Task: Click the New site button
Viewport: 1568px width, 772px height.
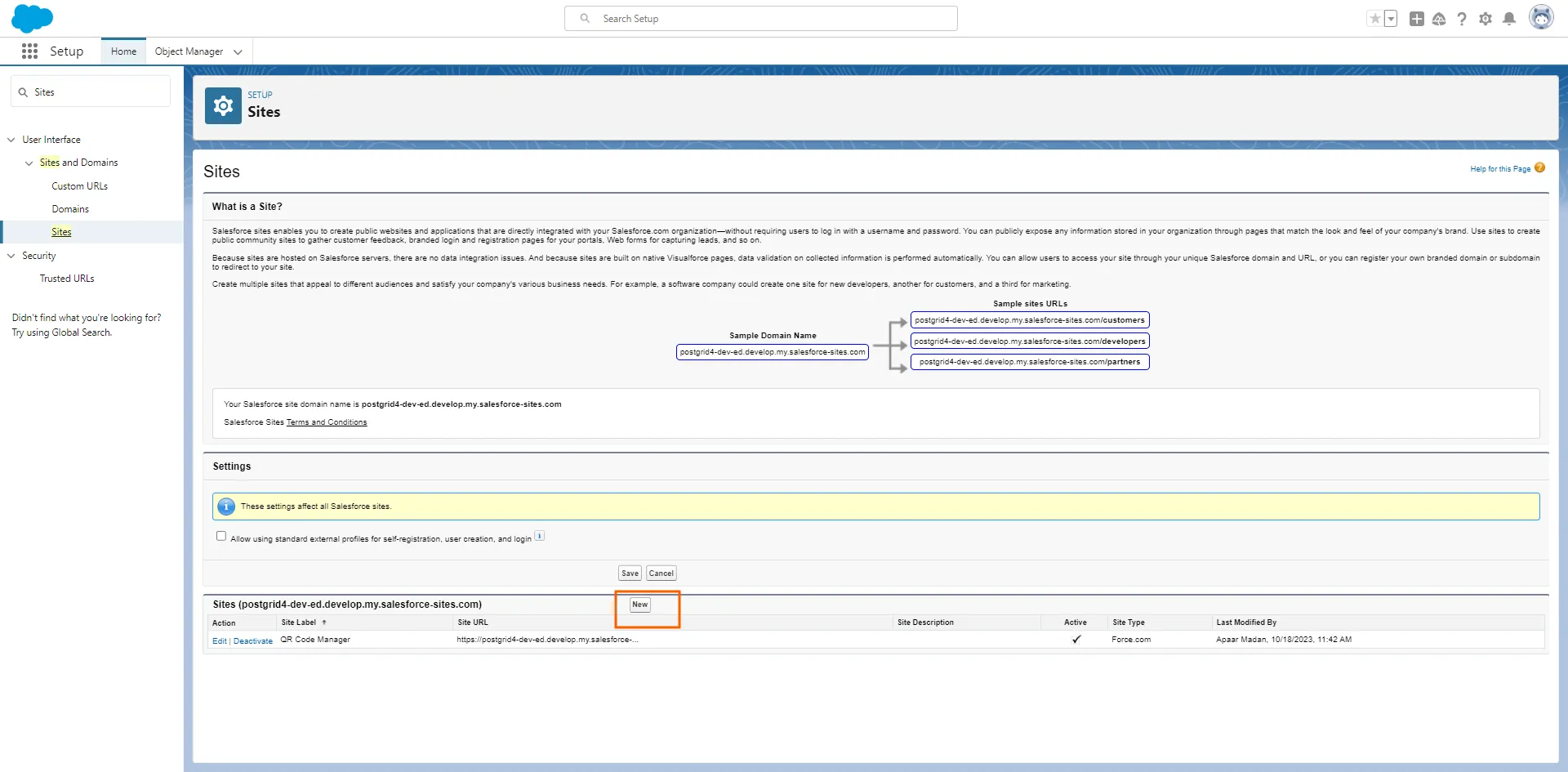Action: [x=639, y=605]
